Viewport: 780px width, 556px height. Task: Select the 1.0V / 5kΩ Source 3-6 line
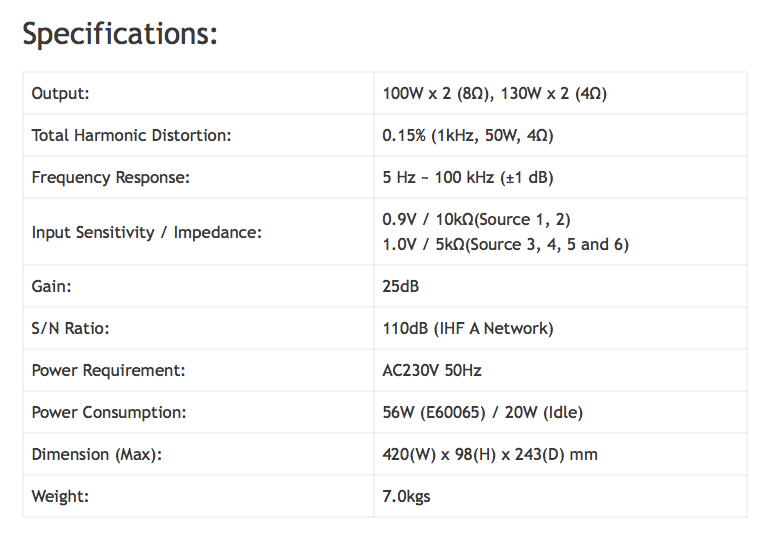pyautogui.click(x=505, y=244)
